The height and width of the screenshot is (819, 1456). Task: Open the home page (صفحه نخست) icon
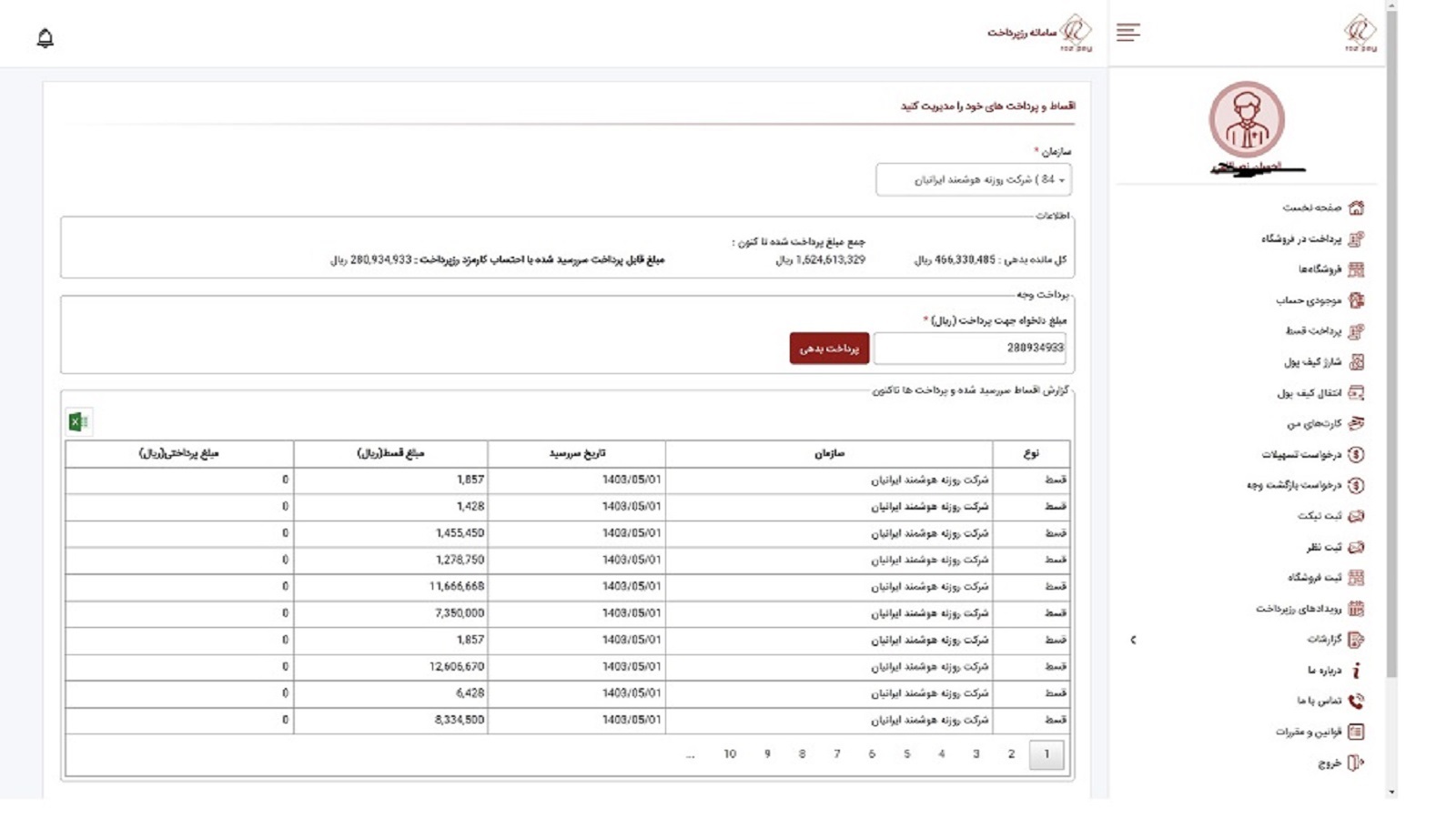[x=1356, y=207]
